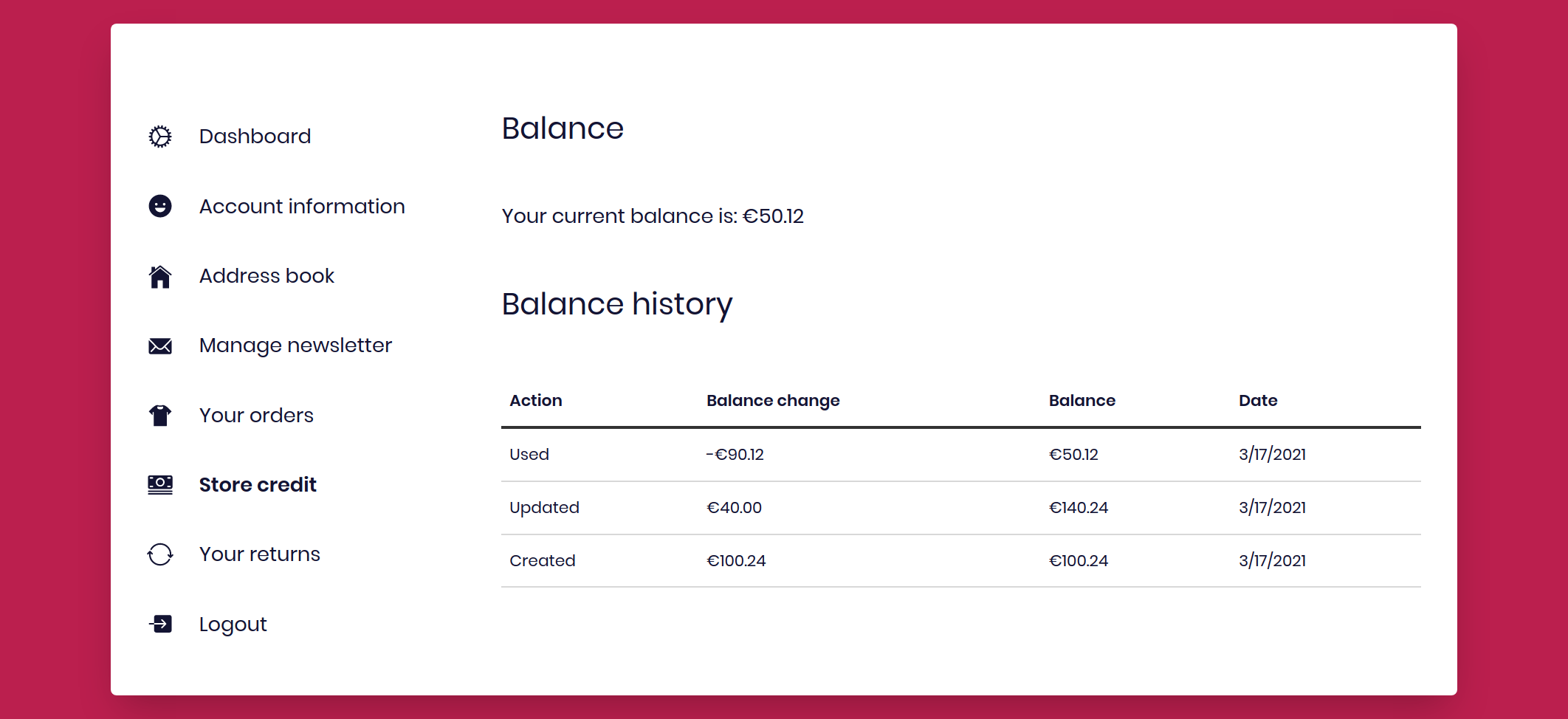Image resolution: width=1568 pixels, height=719 pixels.
Task: Select the Created history row
Action: pos(961,561)
